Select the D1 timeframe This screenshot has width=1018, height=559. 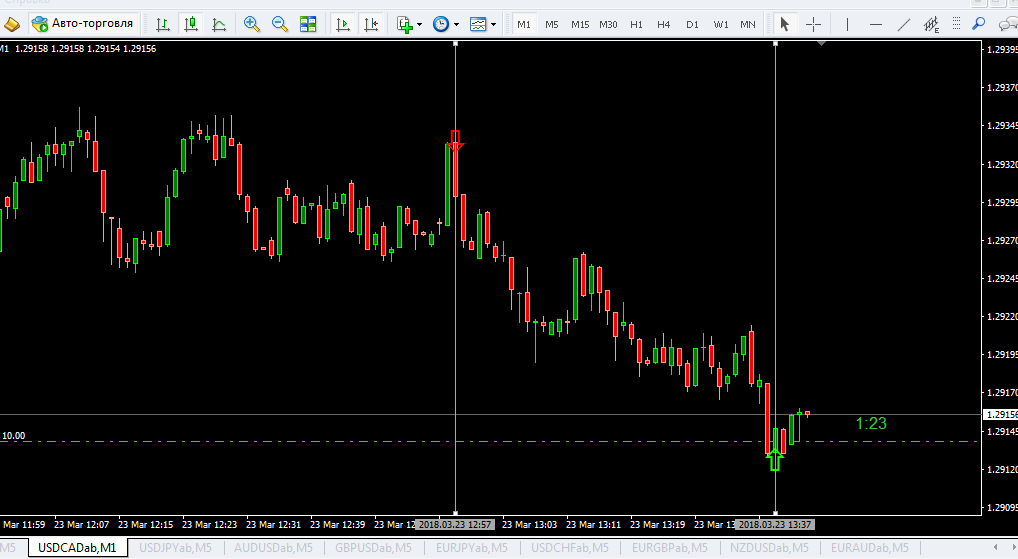pyautogui.click(x=692, y=25)
